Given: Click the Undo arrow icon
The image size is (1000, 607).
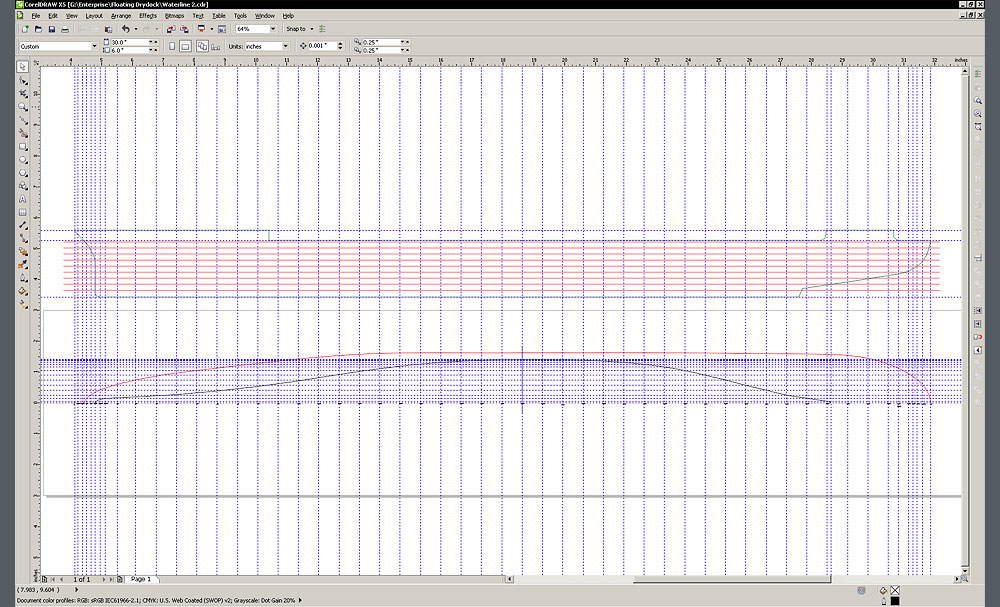Looking at the screenshot, I should (x=125, y=29).
